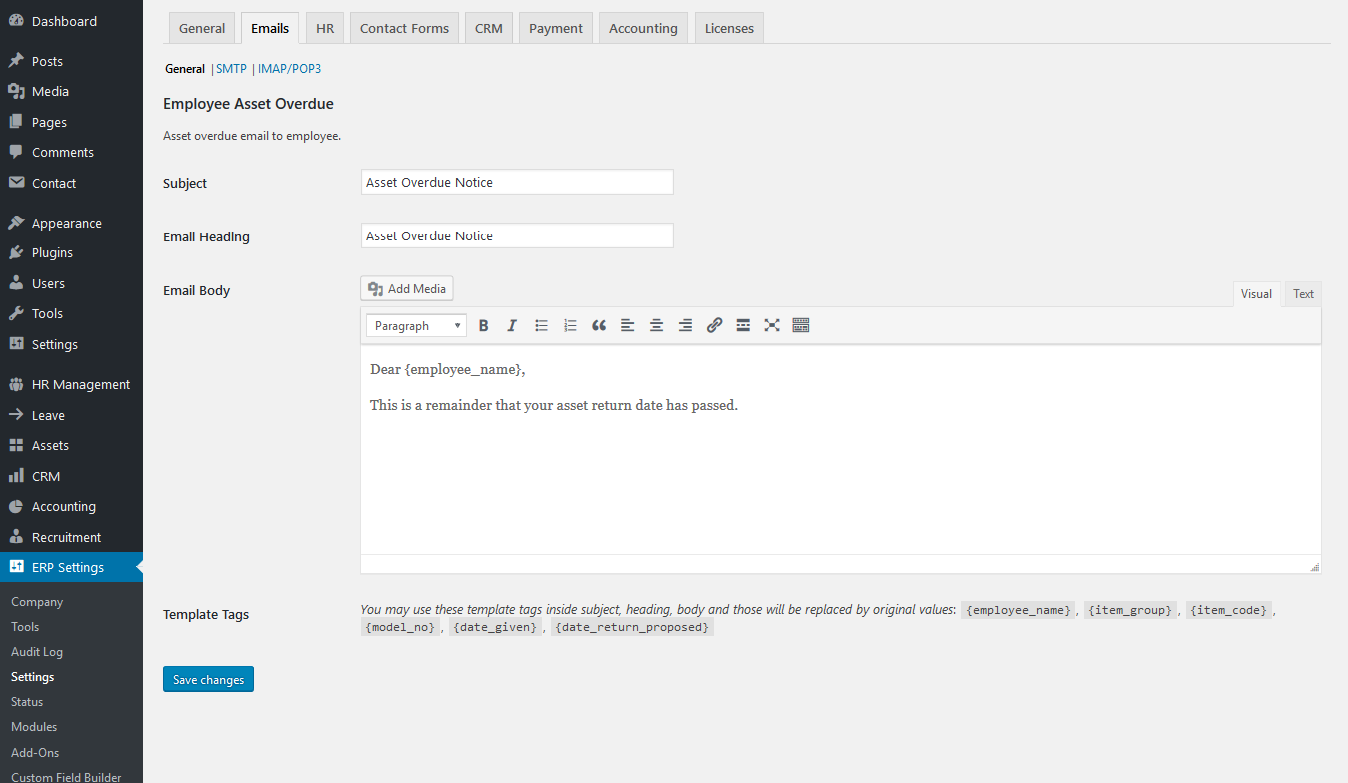Open the Accounting settings tab
The image size is (1348, 783).
[643, 28]
